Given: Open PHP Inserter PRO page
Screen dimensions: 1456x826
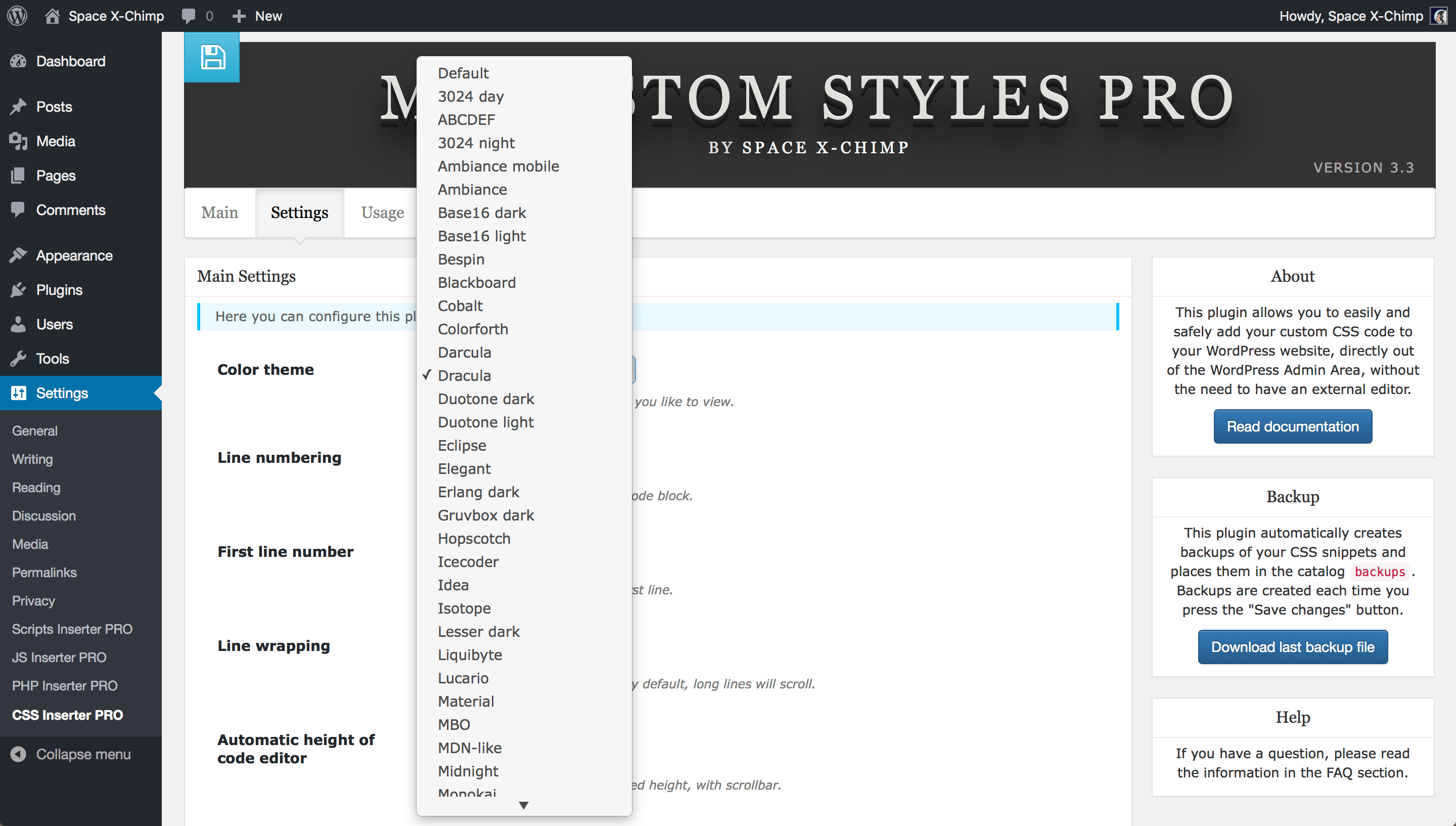Looking at the screenshot, I should pos(65,686).
